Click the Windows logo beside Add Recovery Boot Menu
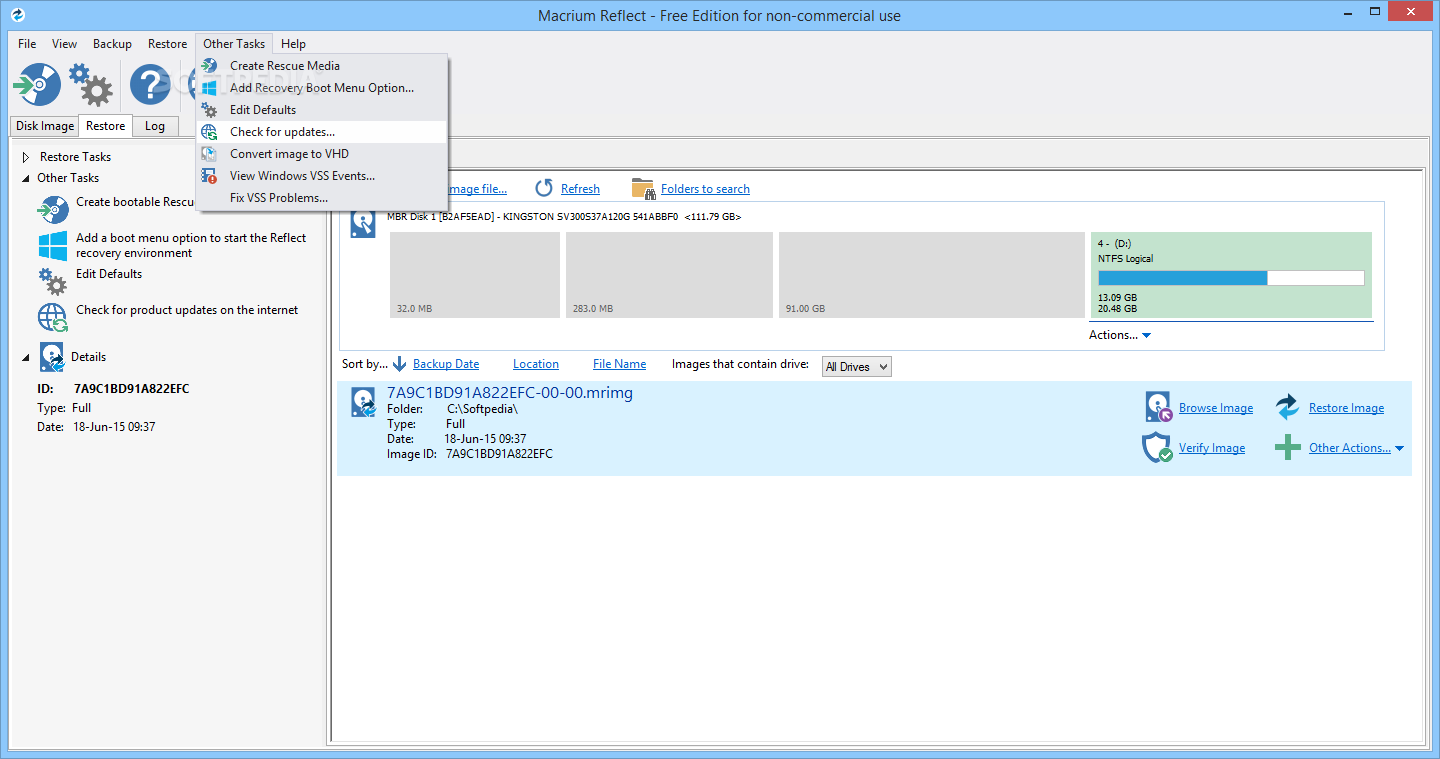 (x=209, y=88)
